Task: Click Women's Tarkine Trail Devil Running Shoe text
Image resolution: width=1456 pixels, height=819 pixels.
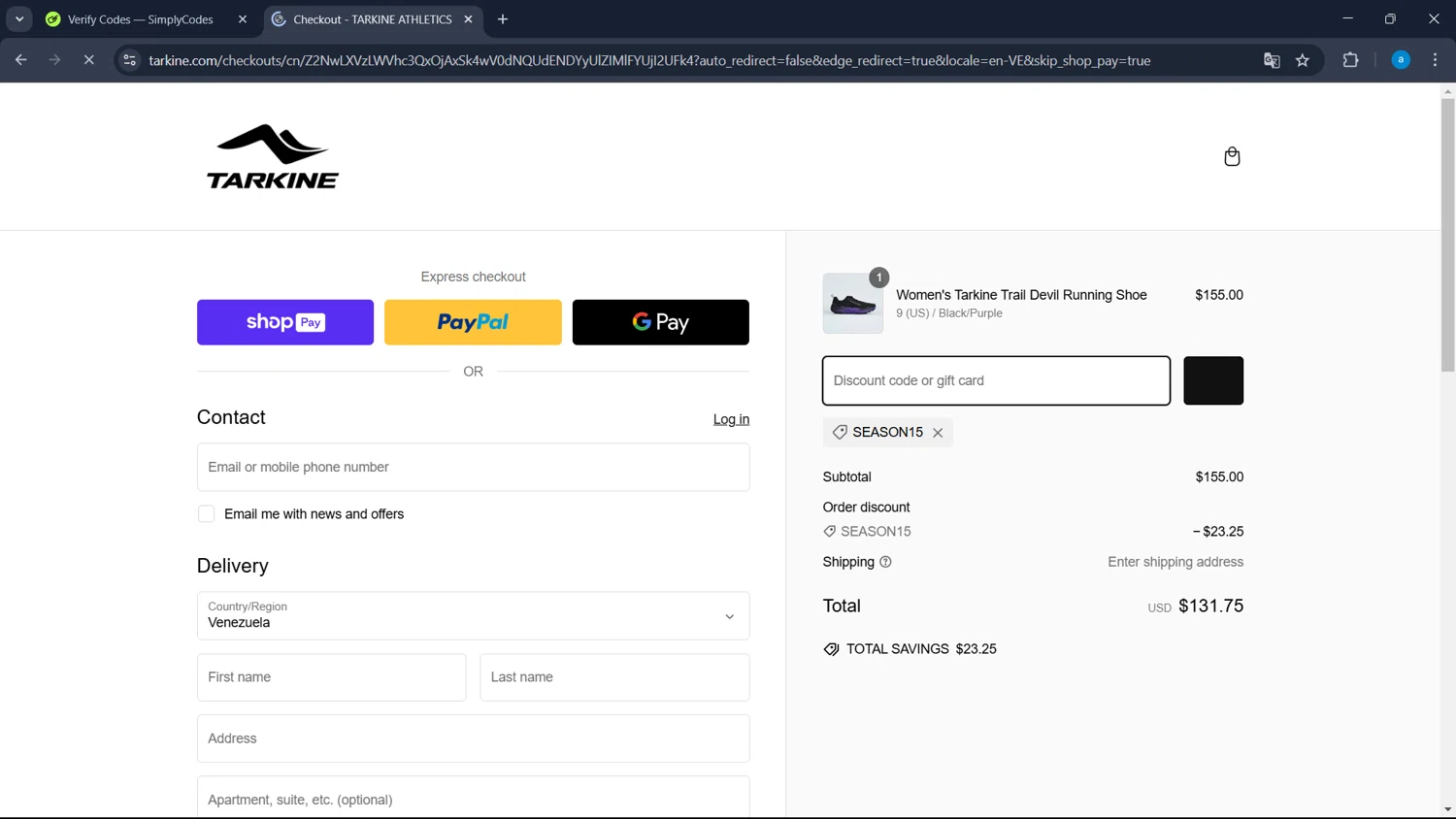Action: [1021, 295]
